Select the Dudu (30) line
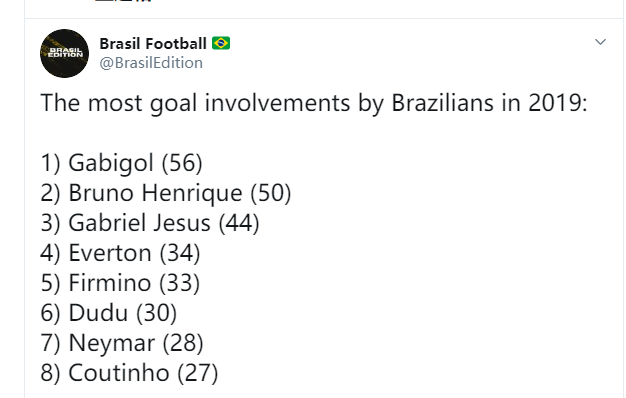This screenshot has height=398, width=626. pyautogui.click(x=109, y=313)
